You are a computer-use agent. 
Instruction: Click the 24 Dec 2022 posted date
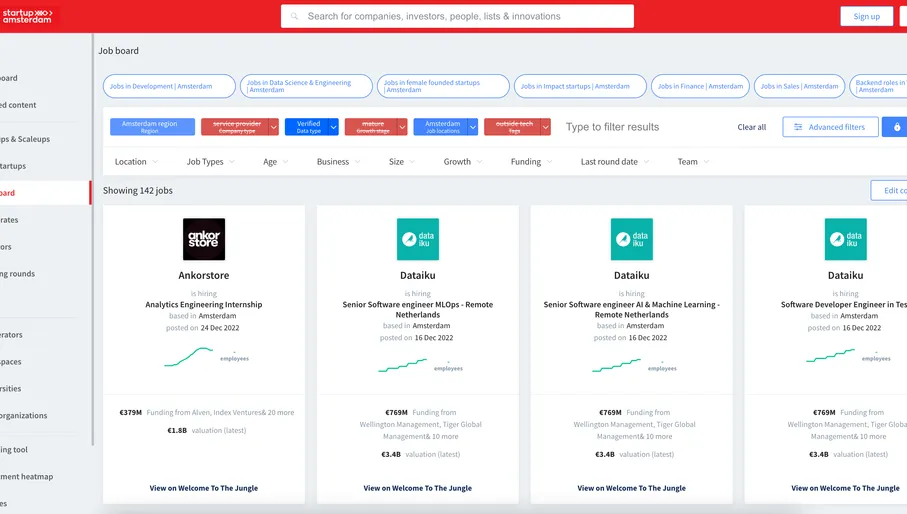point(220,328)
